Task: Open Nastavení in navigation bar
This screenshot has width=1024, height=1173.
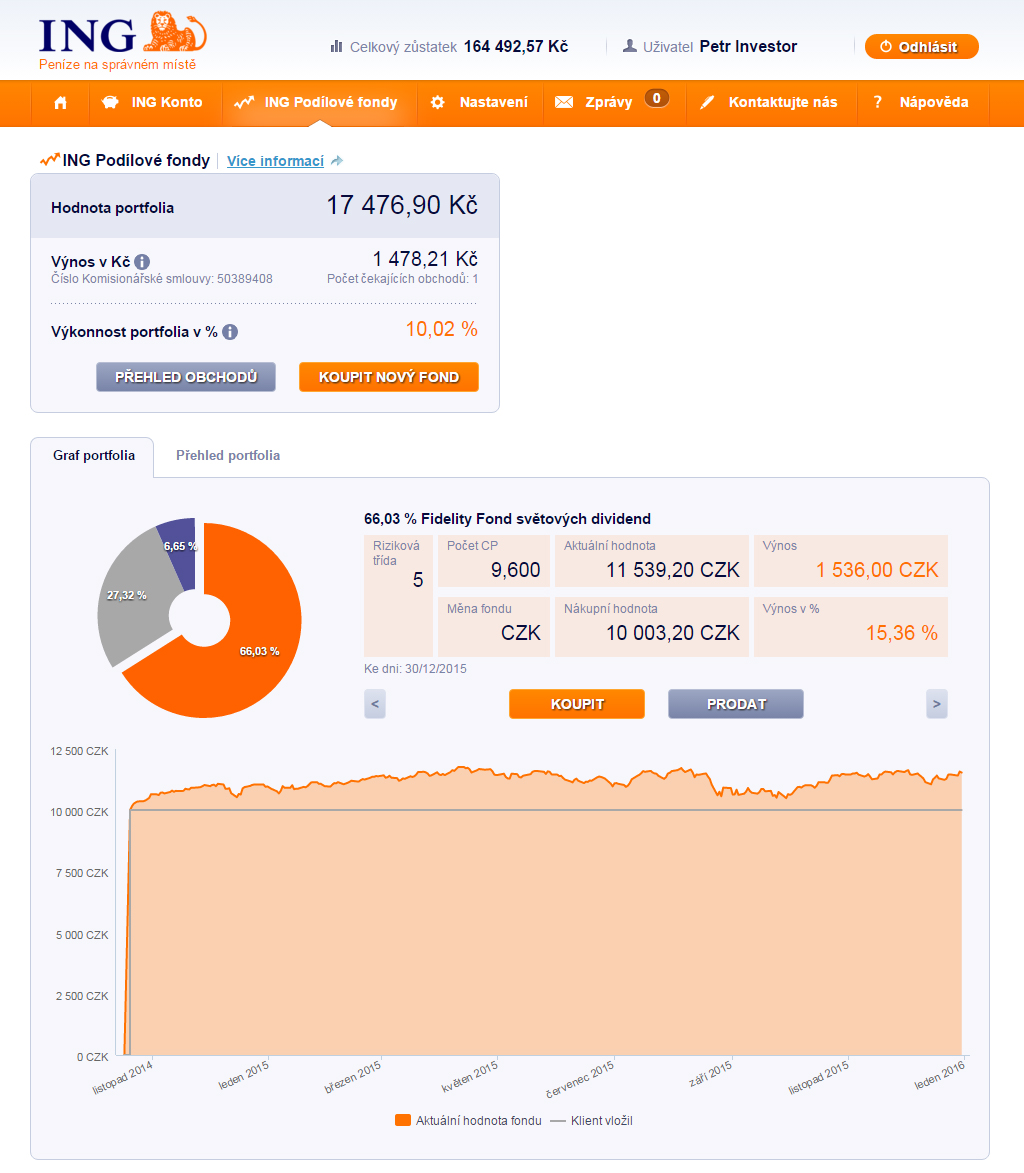Action: click(x=479, y=102)
